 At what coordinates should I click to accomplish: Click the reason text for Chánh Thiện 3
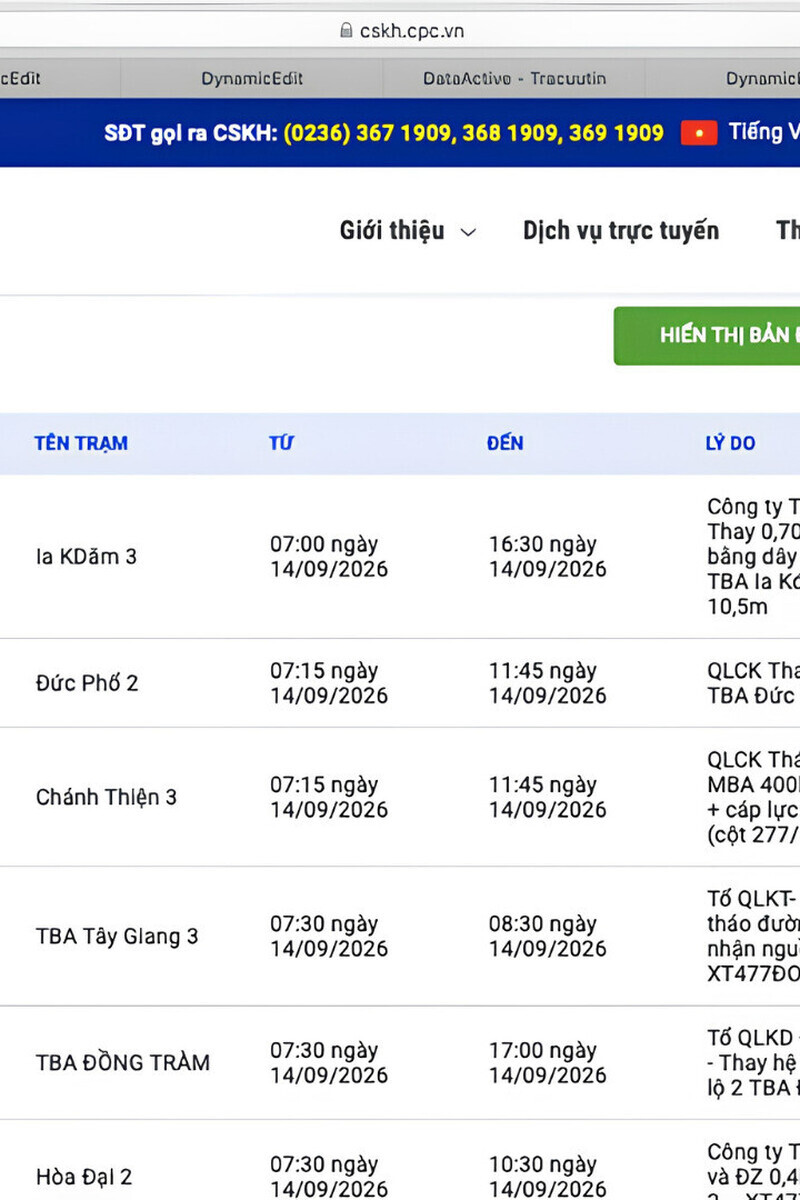[x=753, y=797]
